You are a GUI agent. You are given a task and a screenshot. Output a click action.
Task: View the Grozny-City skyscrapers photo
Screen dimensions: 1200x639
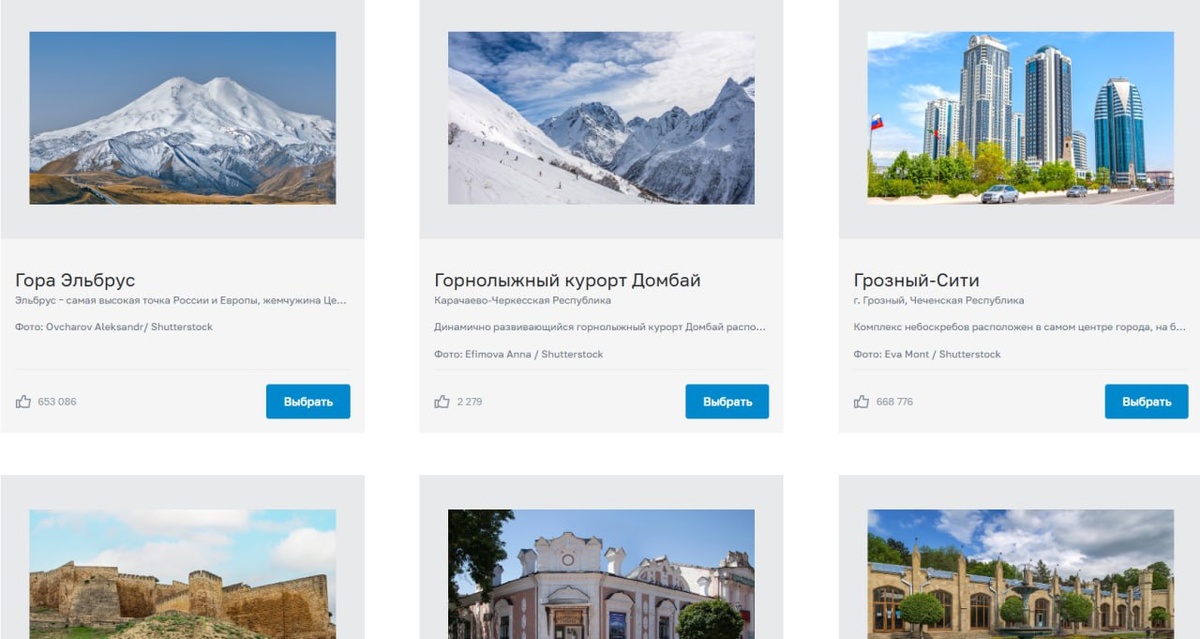(1020, 118)
